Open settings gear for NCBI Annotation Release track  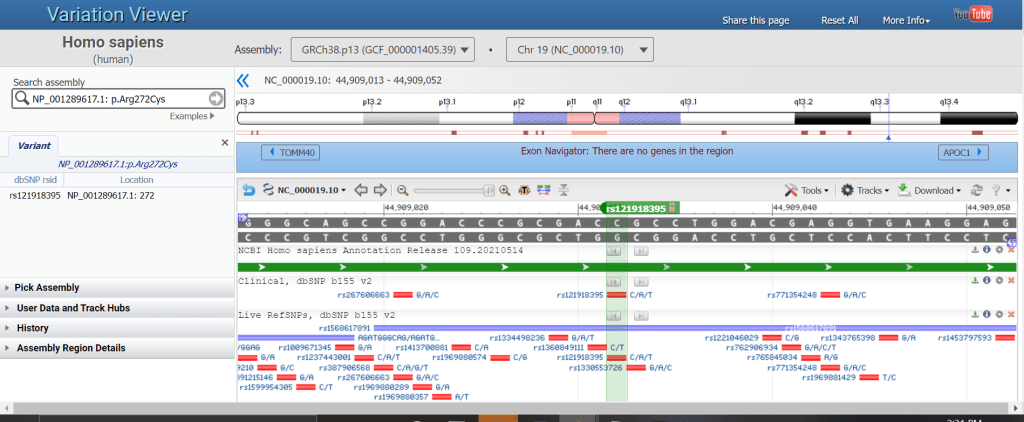click(999, 250)
